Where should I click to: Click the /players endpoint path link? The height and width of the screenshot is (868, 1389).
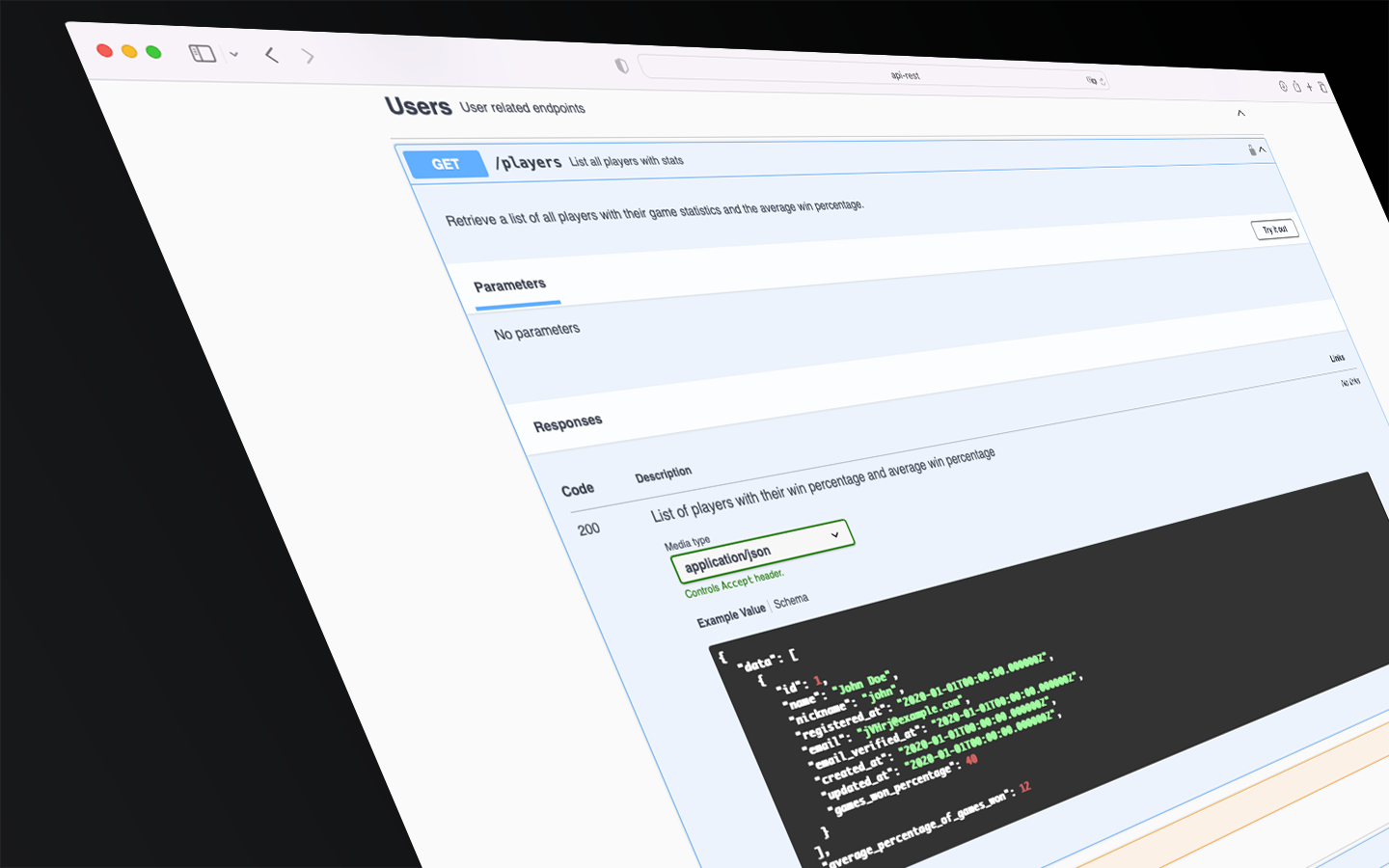point(529,162)
